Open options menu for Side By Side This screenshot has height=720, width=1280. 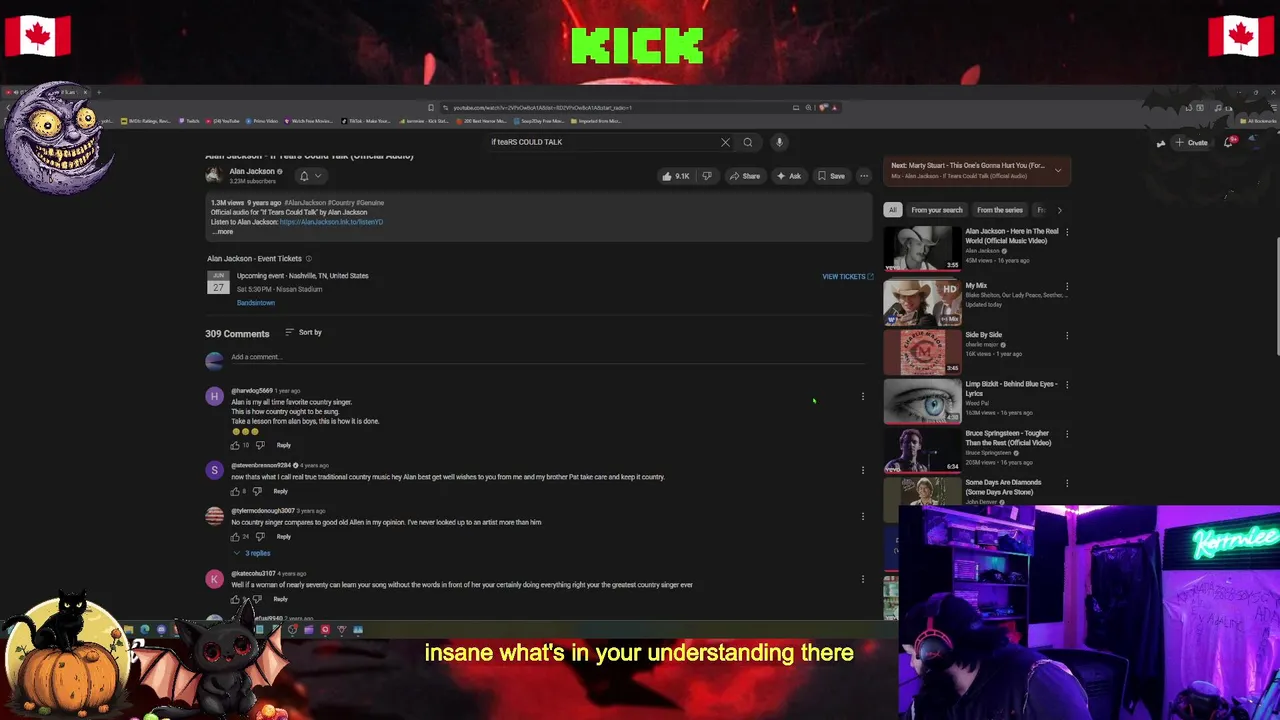click(x=1067, y=335)
